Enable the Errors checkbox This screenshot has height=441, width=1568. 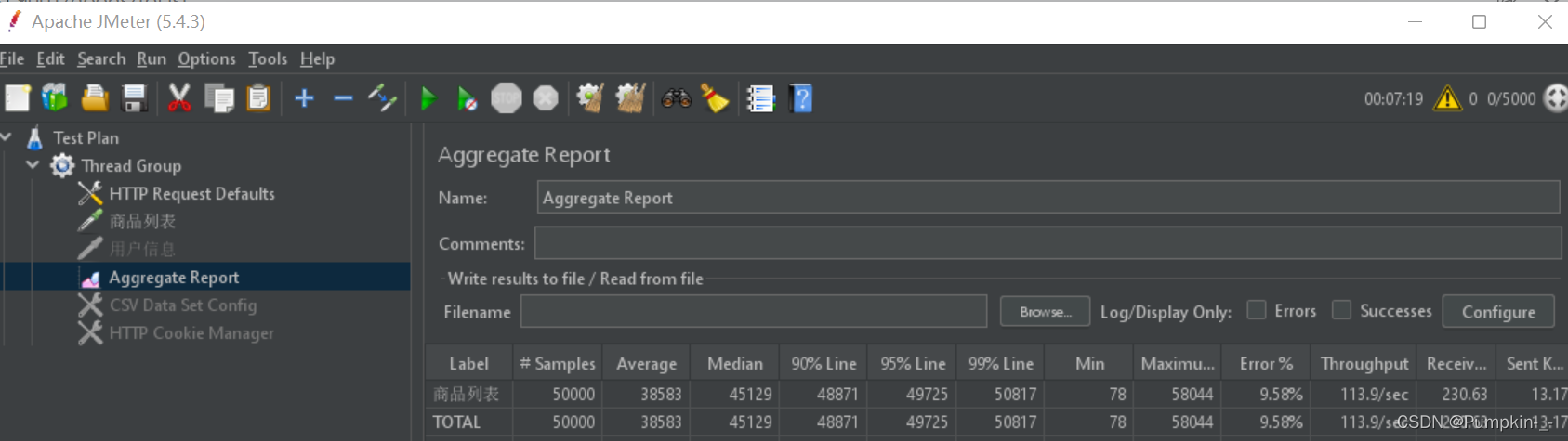point(1256,310)
